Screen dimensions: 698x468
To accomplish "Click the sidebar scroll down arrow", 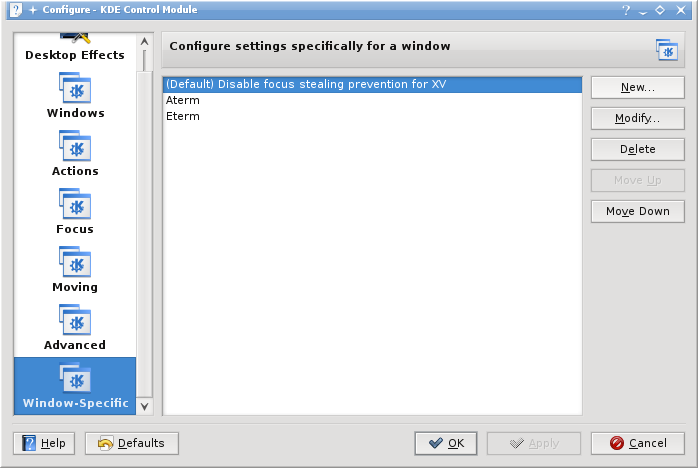I will 144,406.
